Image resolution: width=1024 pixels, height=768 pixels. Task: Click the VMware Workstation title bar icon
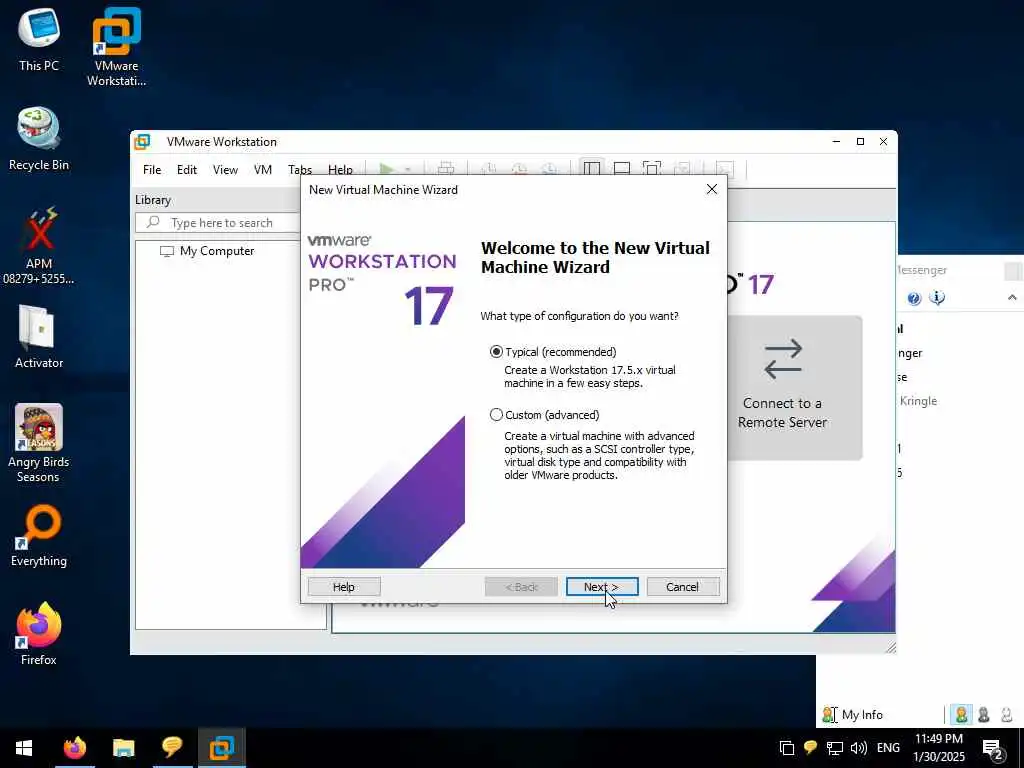pos(142,142)
